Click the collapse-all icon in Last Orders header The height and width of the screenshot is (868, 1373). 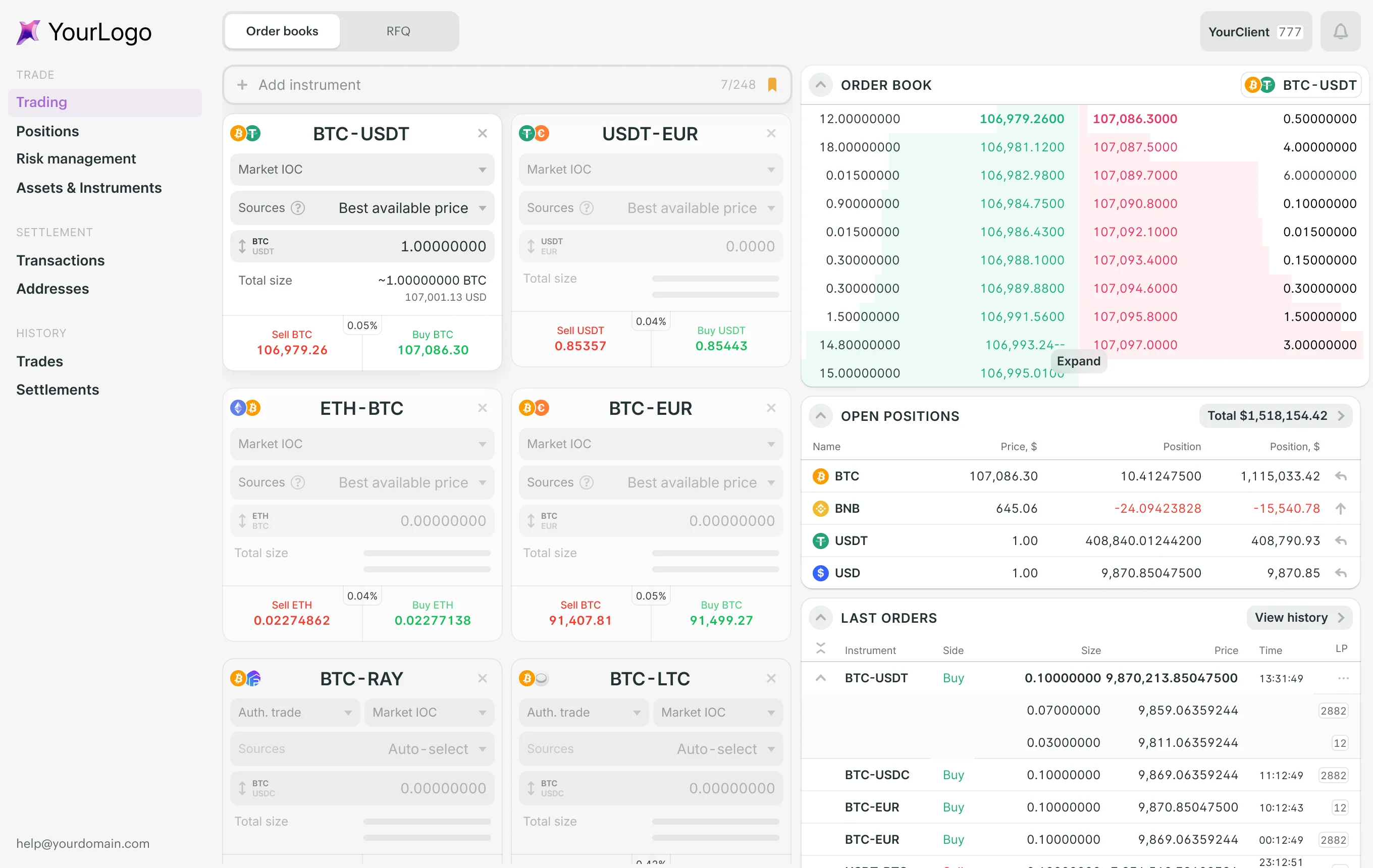pyautogui.click(x=820, y=648)
